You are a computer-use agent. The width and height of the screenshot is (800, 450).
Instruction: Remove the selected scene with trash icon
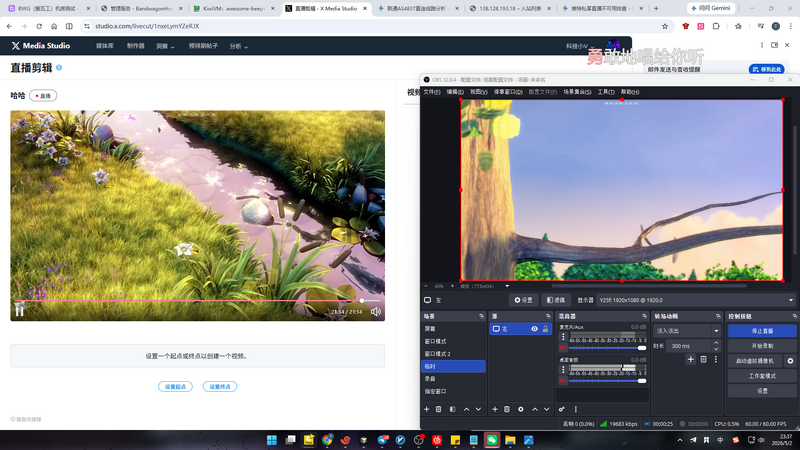coord(438,409)
